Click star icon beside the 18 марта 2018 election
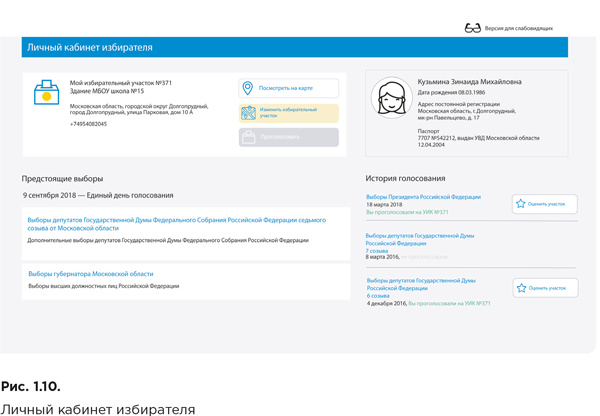The width and height of the screenshot is (600, 416). click(521, 203)
